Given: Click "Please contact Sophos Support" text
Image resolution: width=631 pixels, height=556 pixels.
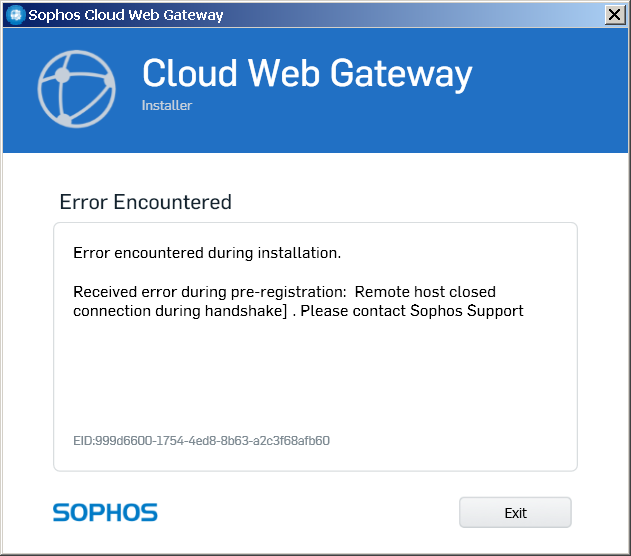Looking at the screenshot, I should tap(413, 311).
